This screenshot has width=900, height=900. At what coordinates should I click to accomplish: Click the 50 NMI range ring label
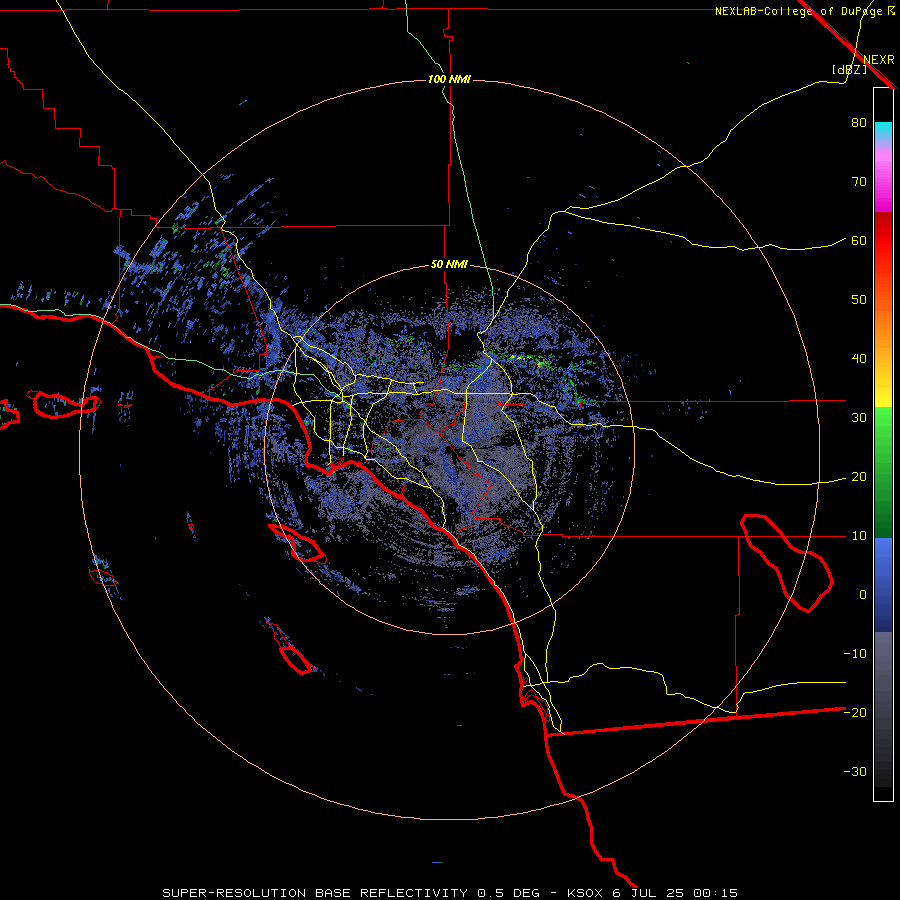(449, 265)
